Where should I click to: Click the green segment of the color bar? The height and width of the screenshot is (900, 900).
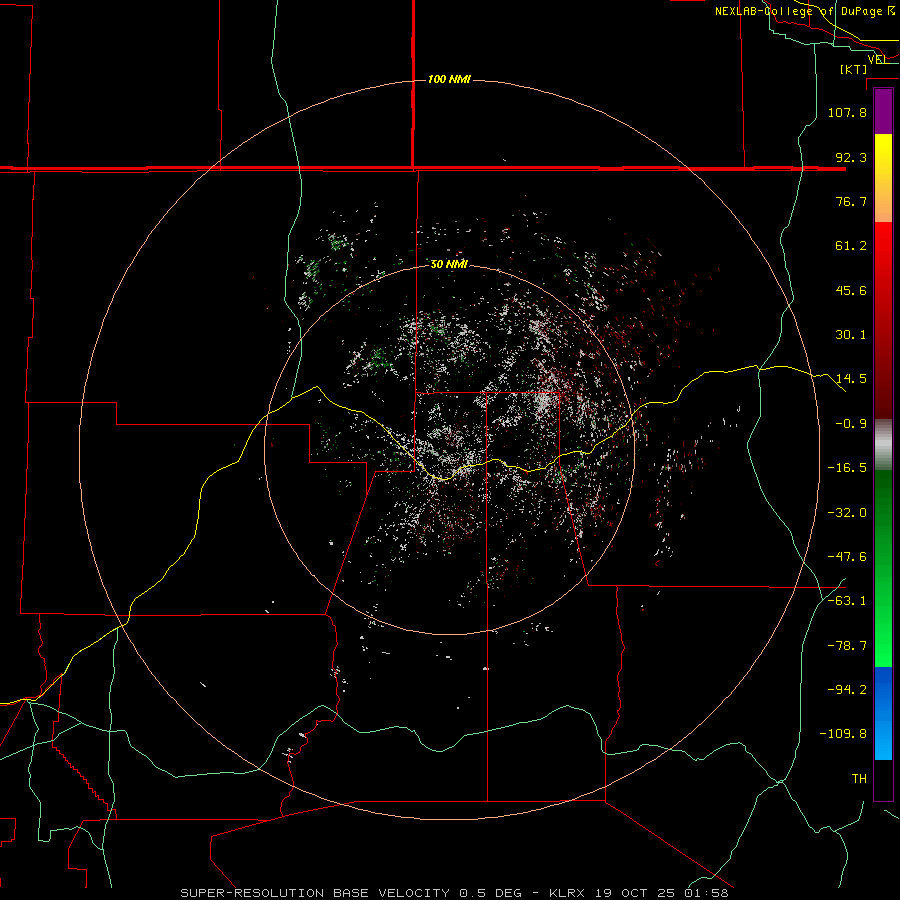pyautogui.click(x=883, y=568)
